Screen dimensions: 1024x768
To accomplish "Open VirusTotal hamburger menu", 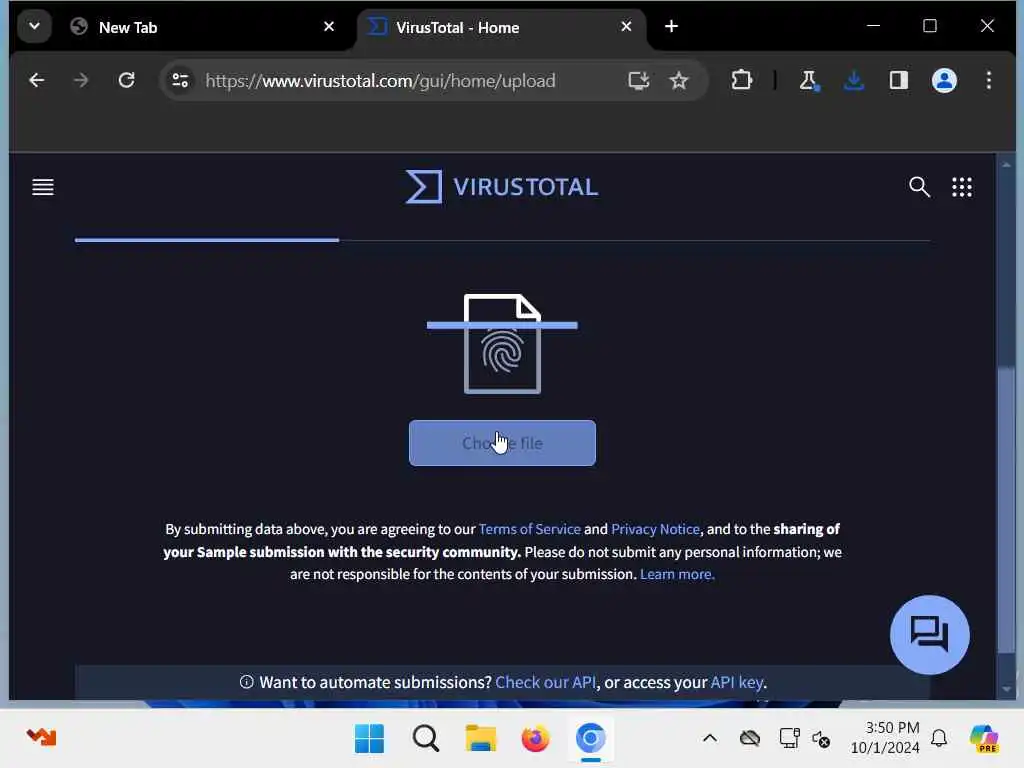I will coord(43,187).
